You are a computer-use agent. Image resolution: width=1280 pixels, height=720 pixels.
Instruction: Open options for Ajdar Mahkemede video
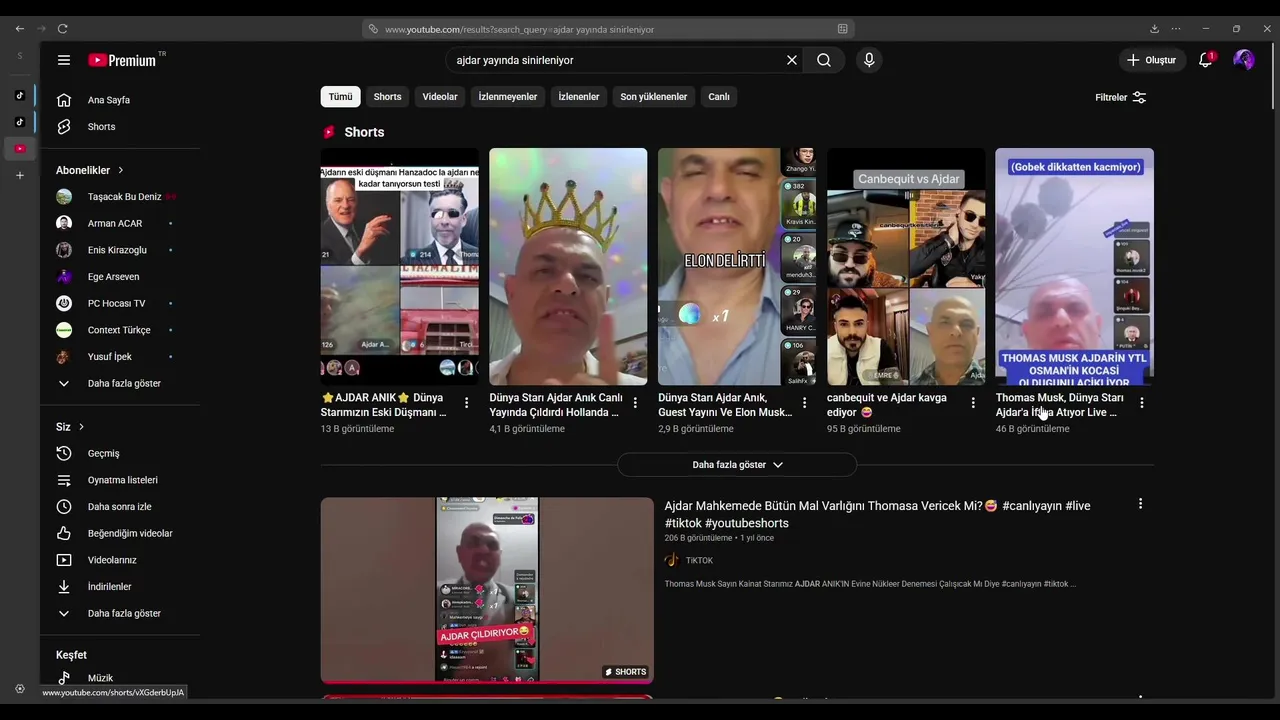pos(1140,504)
